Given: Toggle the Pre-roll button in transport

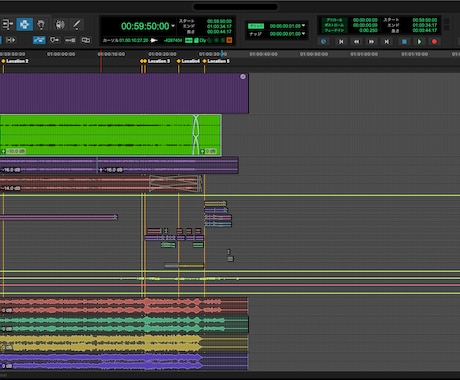Looking at the screenshot, I should tap(334, 20).
